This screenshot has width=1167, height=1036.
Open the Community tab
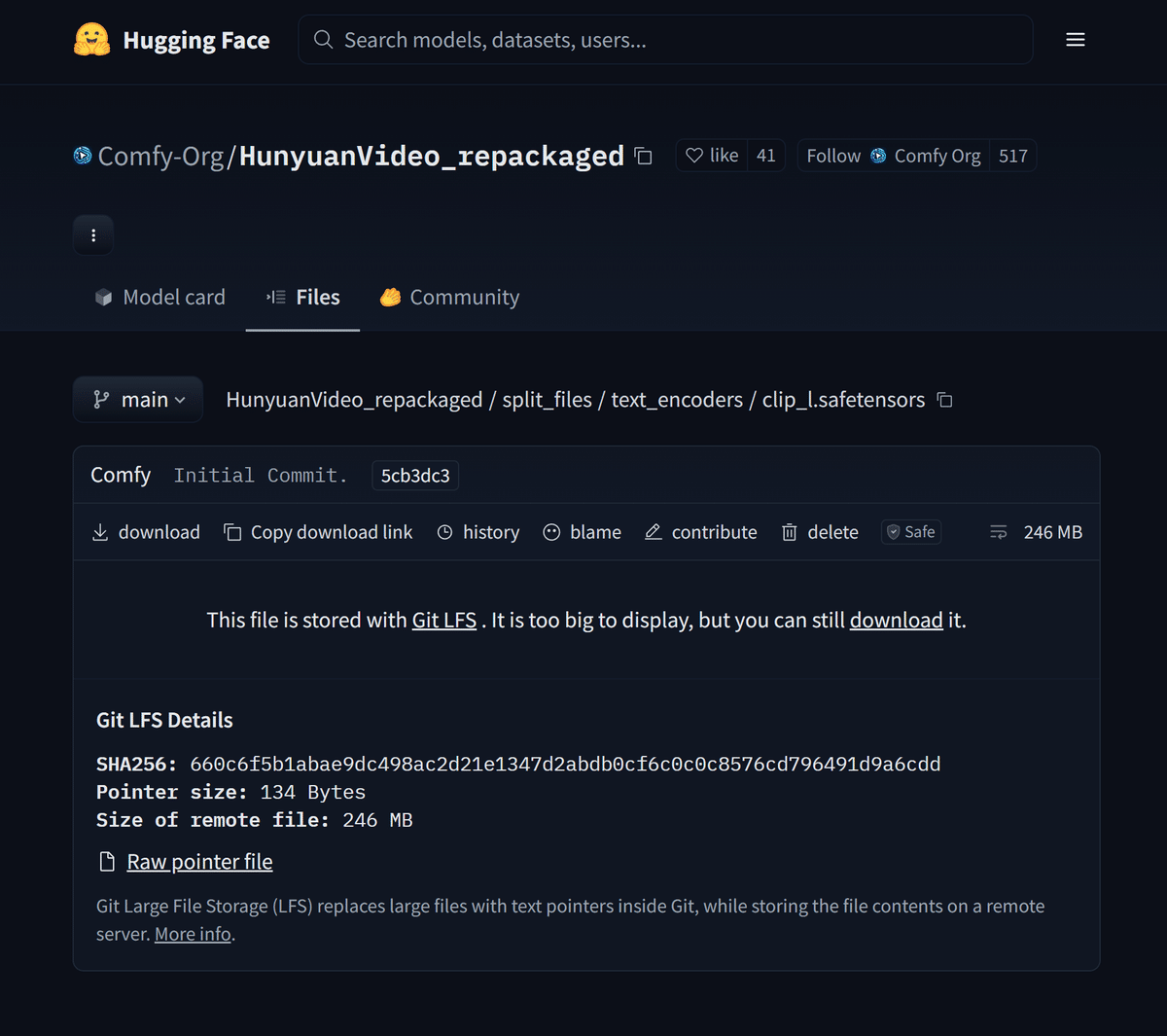click(449, 298)
